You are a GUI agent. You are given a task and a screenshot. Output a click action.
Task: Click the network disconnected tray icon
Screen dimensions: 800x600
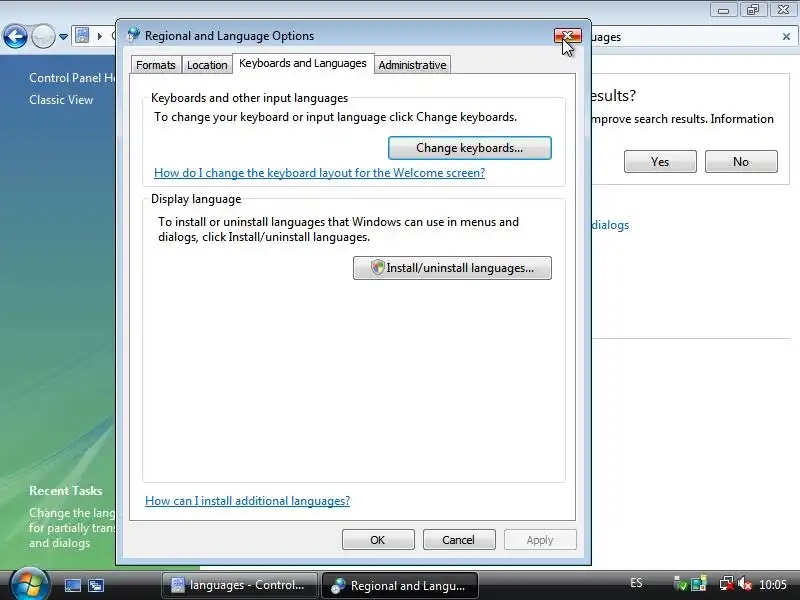(727, 584)
